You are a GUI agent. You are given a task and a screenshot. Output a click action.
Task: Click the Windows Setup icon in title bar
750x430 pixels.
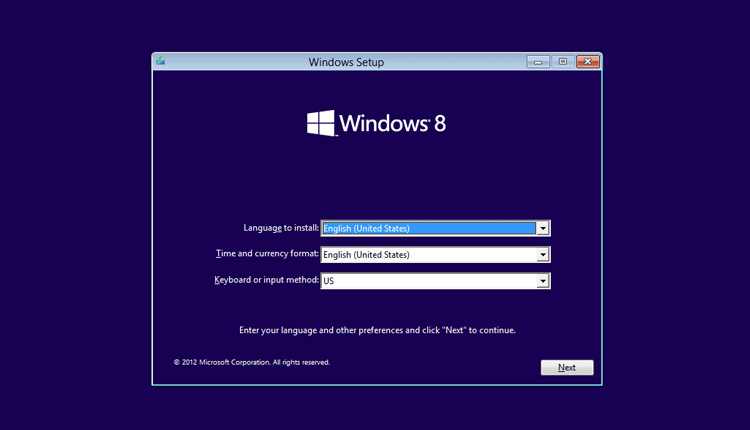coord(161,61)
